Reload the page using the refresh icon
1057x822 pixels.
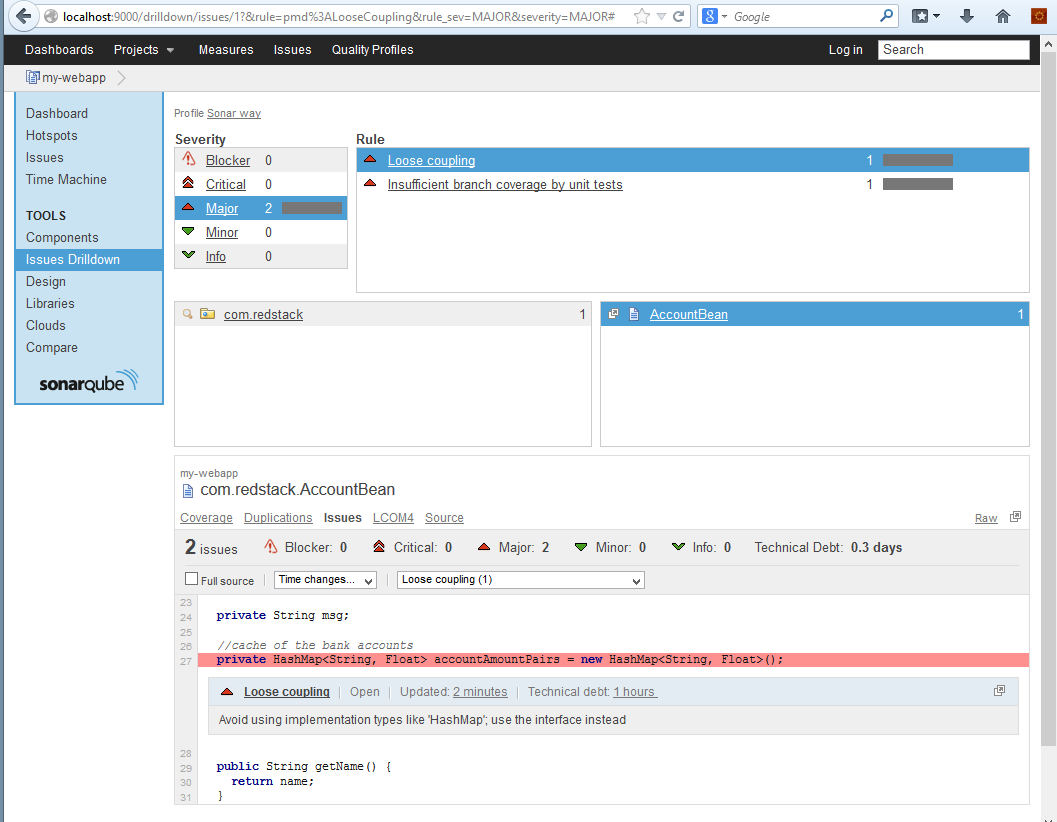(679, 17)
